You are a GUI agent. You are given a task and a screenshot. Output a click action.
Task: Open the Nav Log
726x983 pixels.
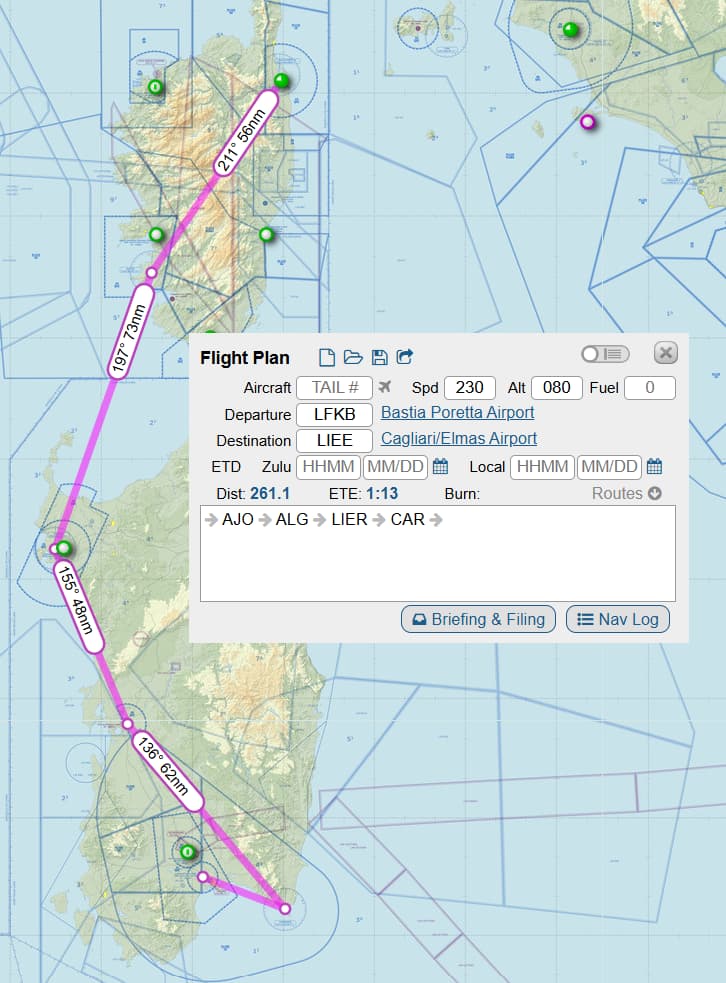(x=618, y=619)
